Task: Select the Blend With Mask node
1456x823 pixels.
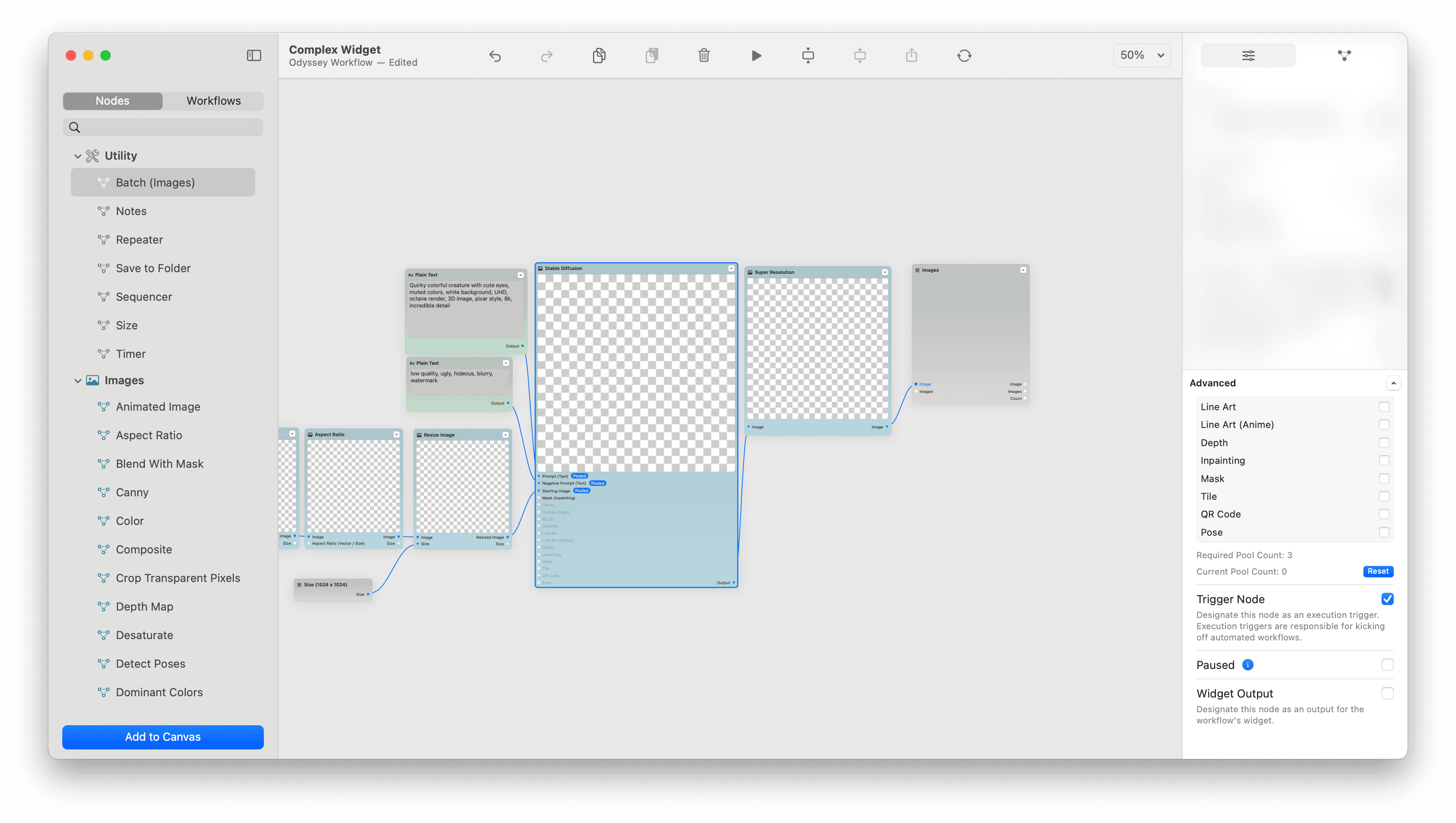Action: pyautogui.click(x=163, y=464)
